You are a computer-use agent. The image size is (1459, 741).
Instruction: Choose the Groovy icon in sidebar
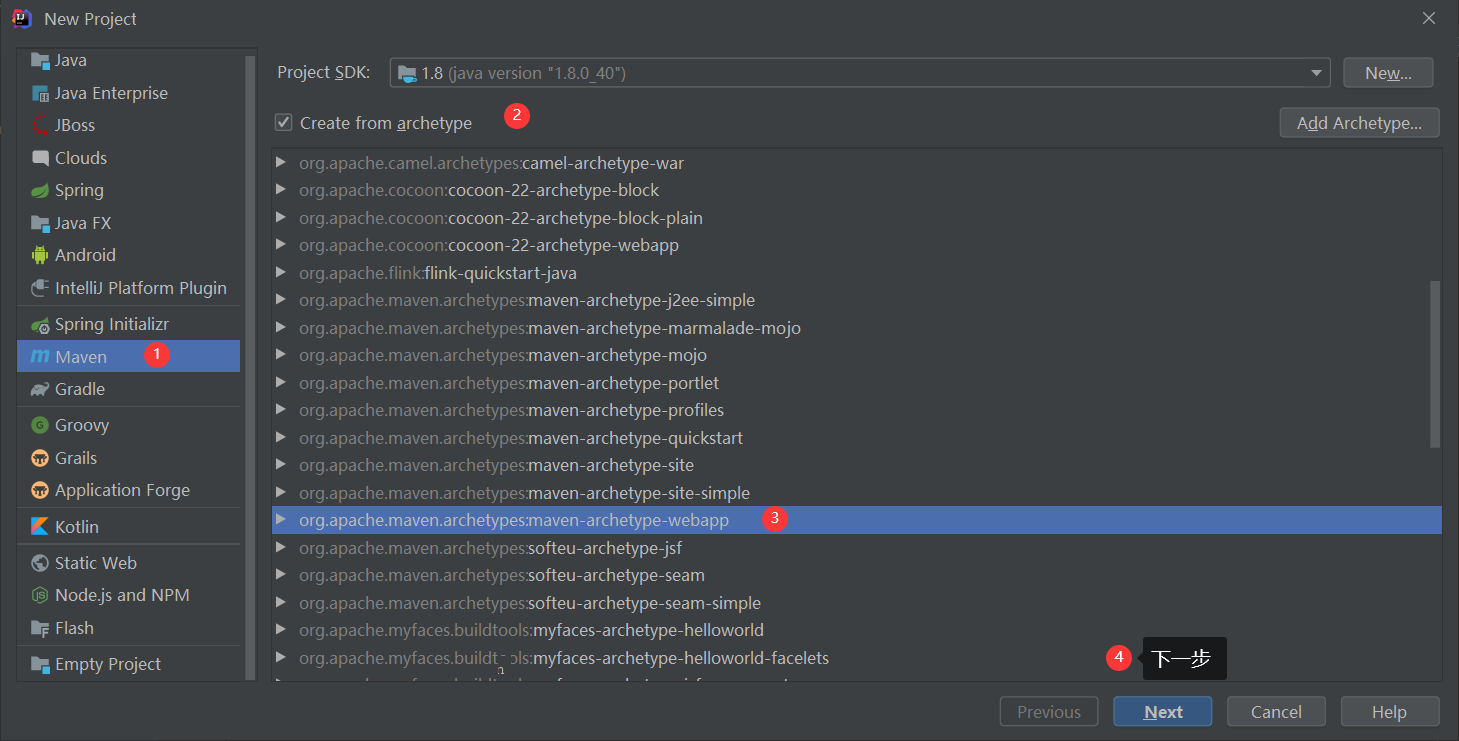[40, 425]
